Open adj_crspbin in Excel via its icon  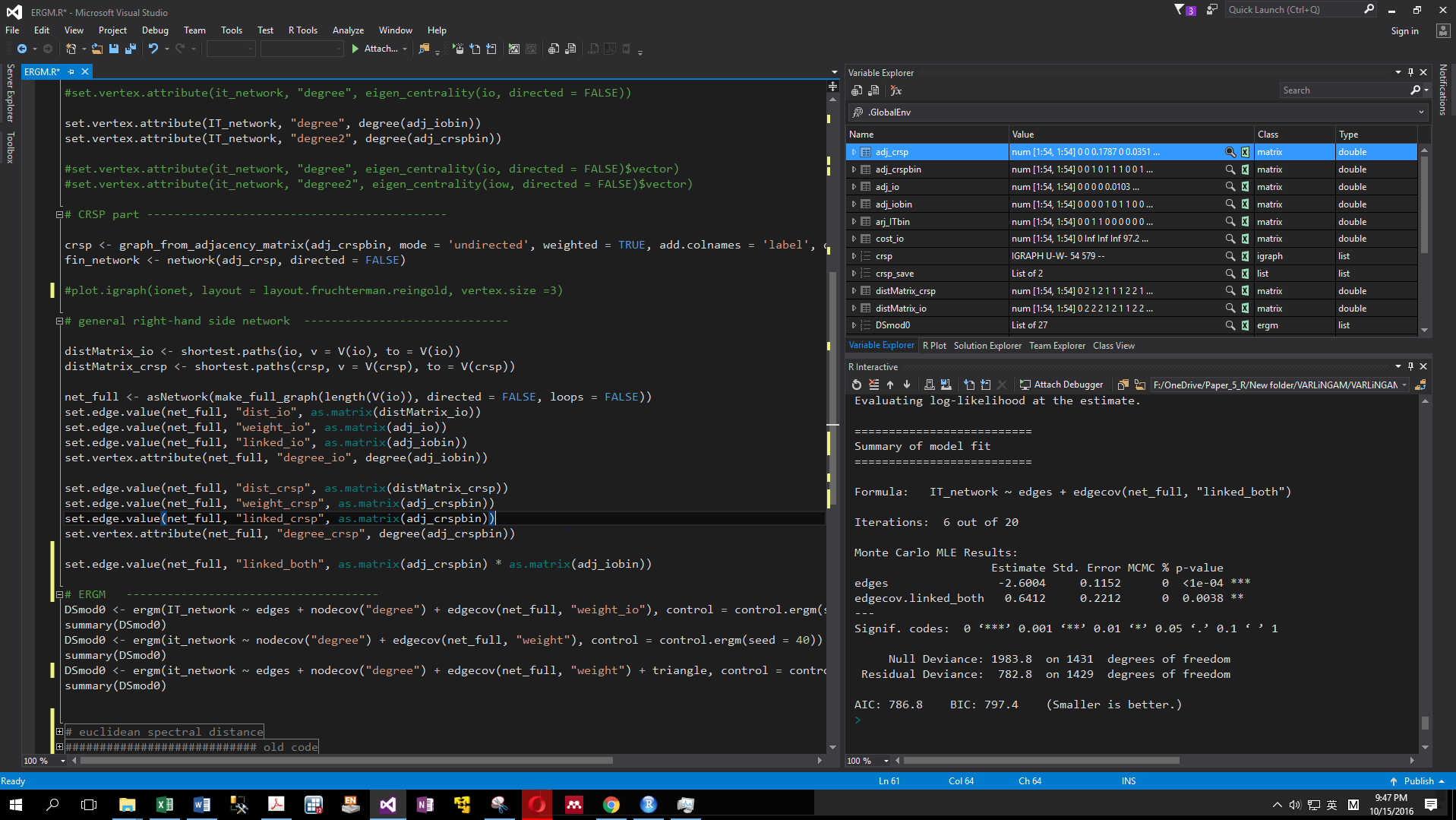[x=1245, y=169]
